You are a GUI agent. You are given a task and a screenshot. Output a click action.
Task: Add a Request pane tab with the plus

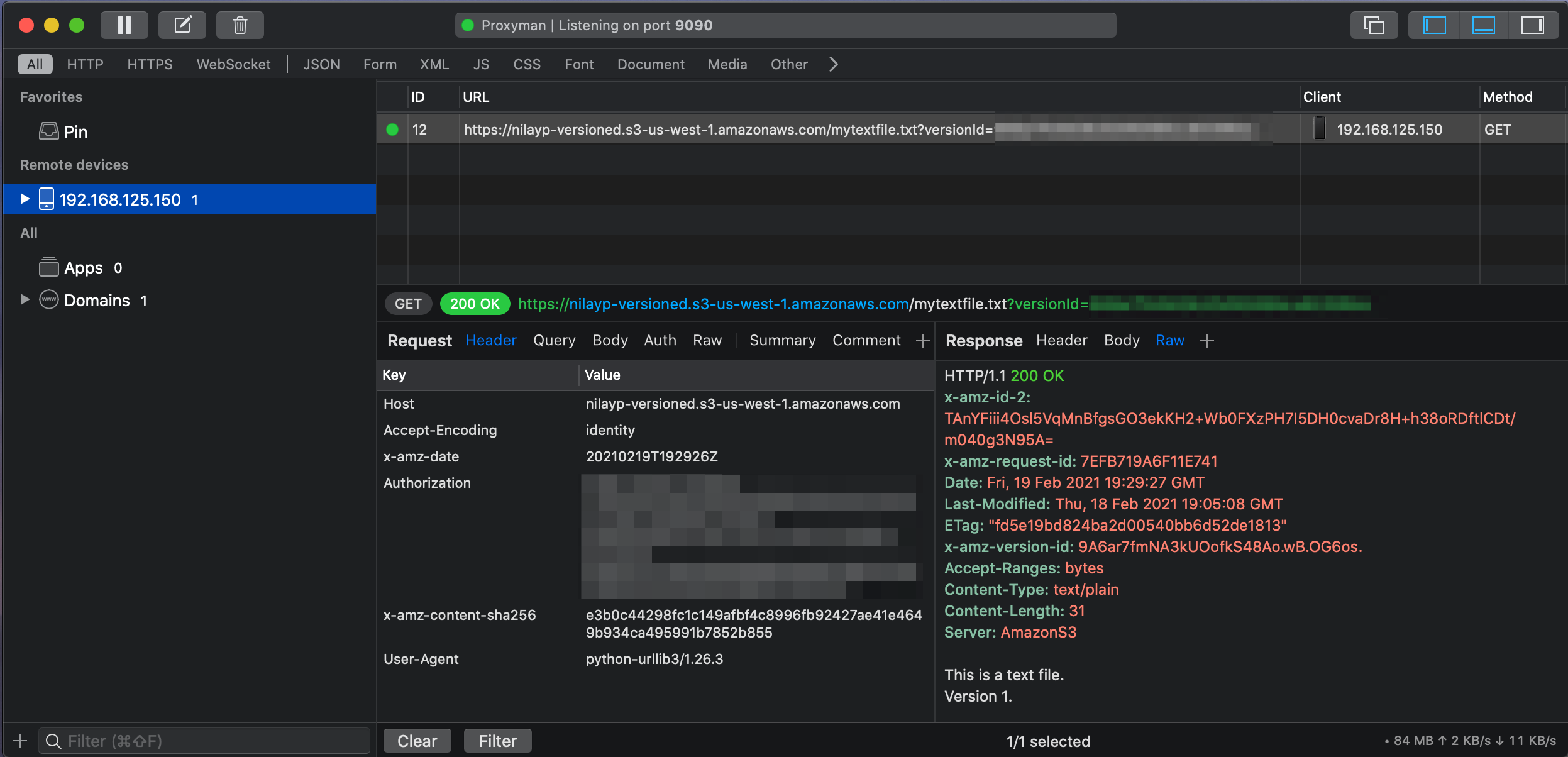[922, 340]
